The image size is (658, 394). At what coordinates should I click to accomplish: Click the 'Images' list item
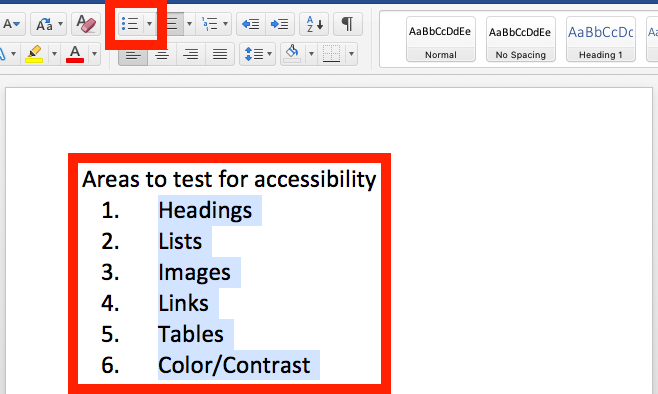[194, 272]
